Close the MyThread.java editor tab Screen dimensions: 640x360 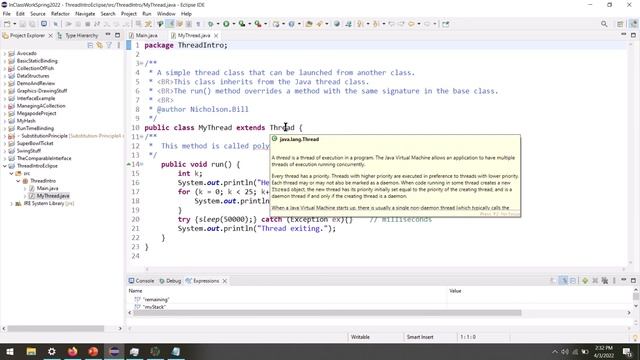coord(216,36)
